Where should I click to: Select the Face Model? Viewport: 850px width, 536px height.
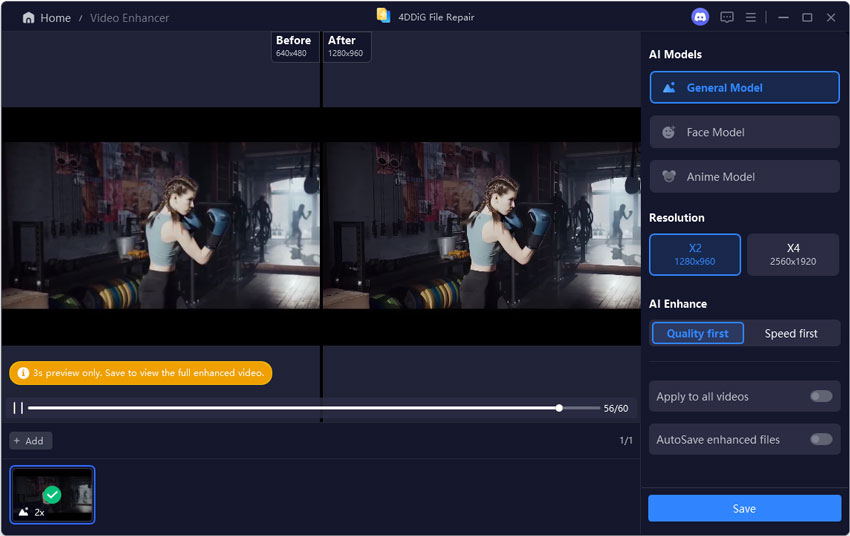[x=744, y=132]
